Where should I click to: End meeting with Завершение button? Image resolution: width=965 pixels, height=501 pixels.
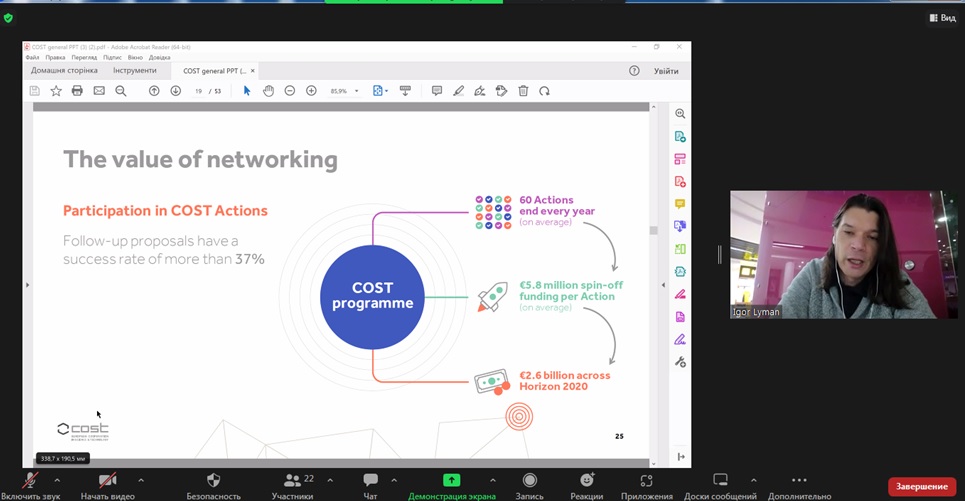[922, 486]
